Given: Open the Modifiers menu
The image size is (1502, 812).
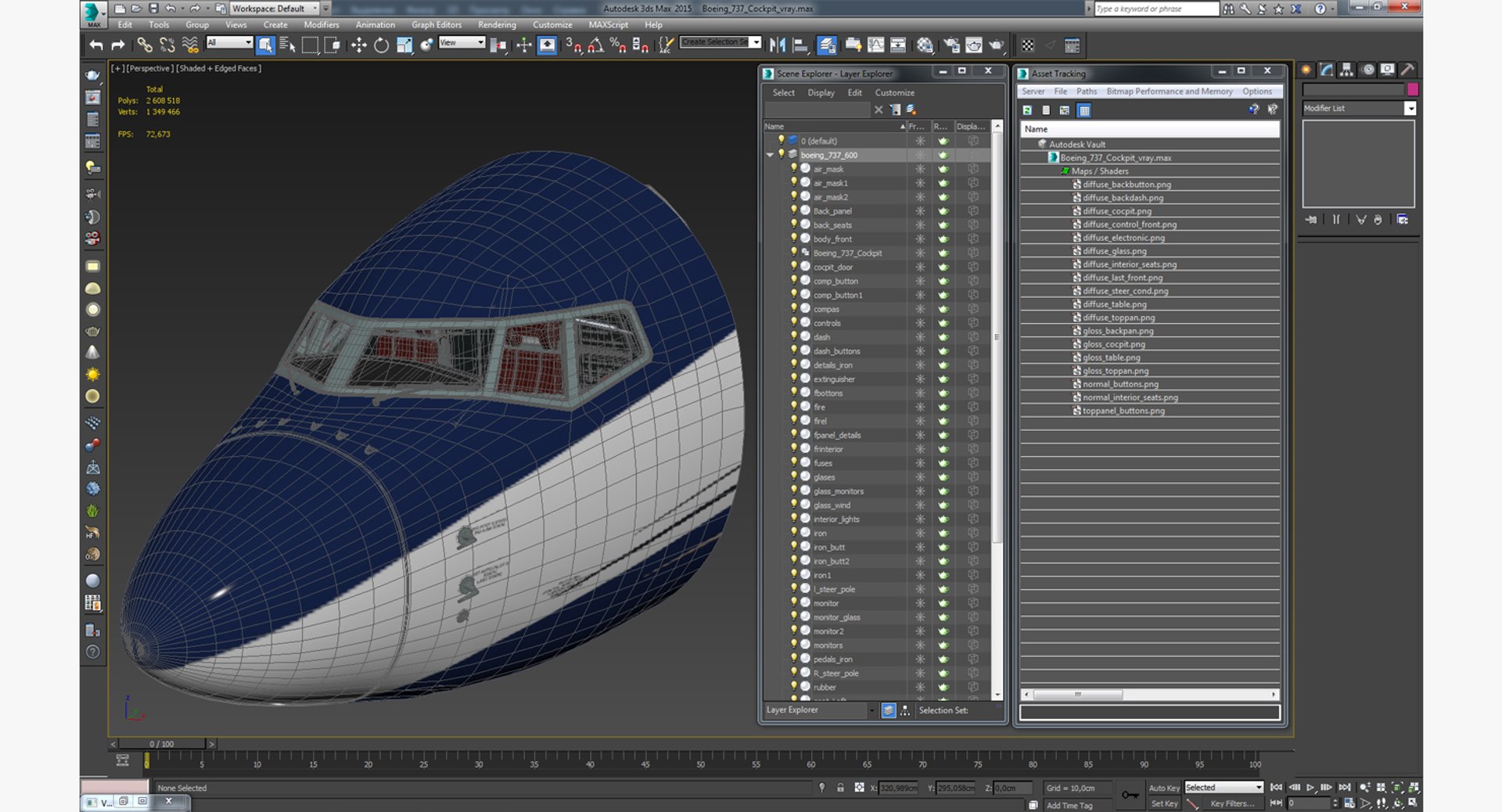Looking at the screenshot, I should click(x=322, y=25).
